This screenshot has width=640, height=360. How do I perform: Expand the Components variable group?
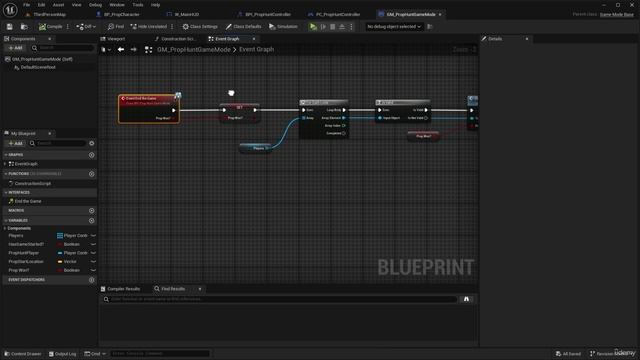(5, 228)
